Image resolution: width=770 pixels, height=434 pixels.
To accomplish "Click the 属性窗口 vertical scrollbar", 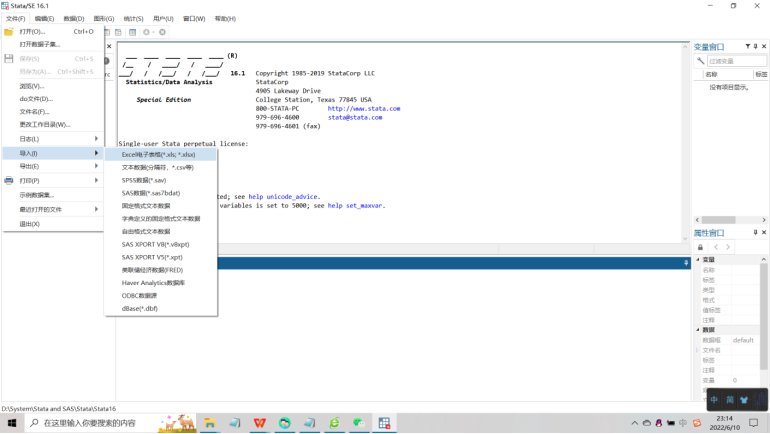I will point(764,317).
